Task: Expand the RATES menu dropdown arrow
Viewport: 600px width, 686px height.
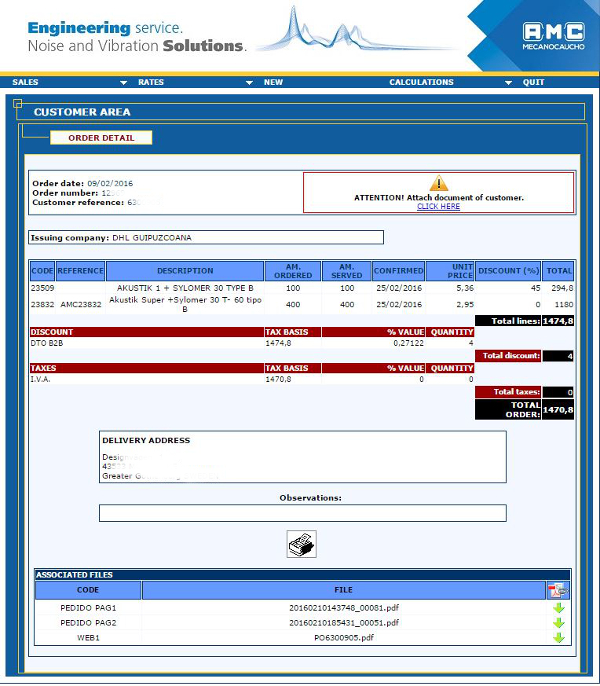Action: 249,82
